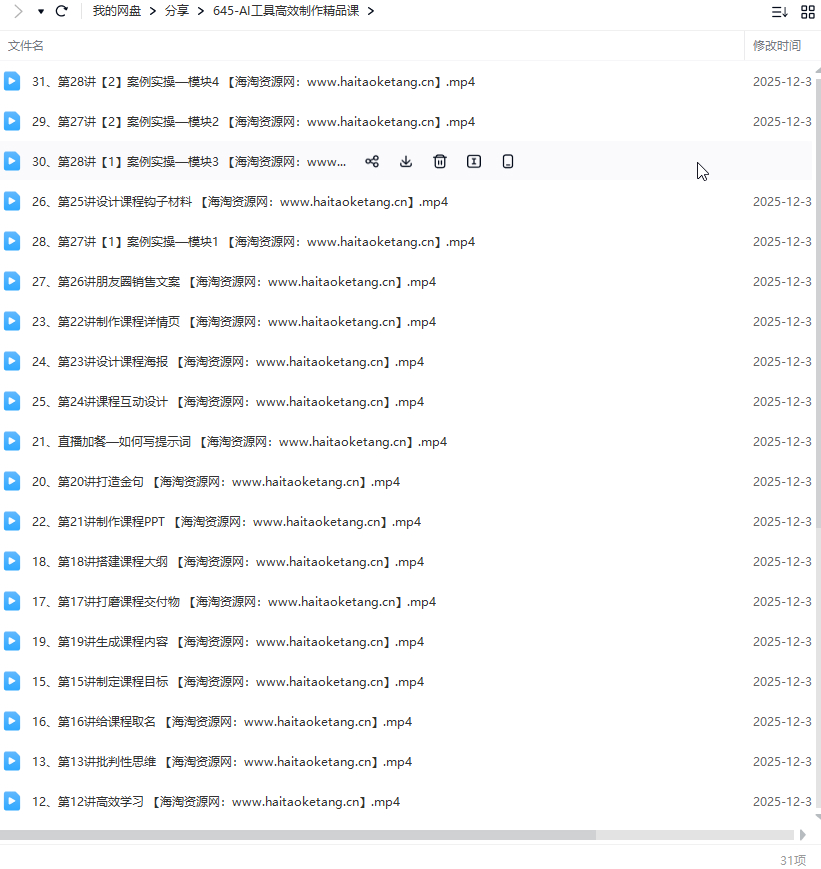821x869 pixels.
Task: Refresh the current folder listing
Action: point(62,11)
